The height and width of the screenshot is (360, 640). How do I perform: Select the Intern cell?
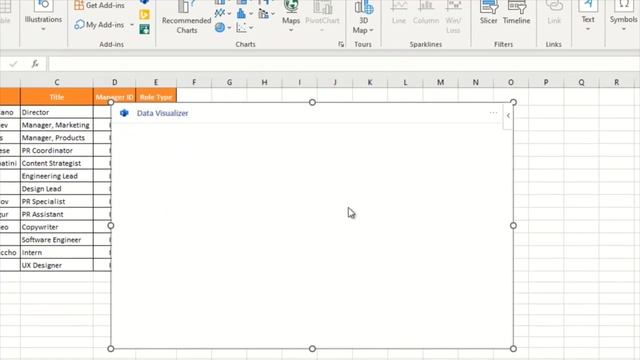(57, 252)
